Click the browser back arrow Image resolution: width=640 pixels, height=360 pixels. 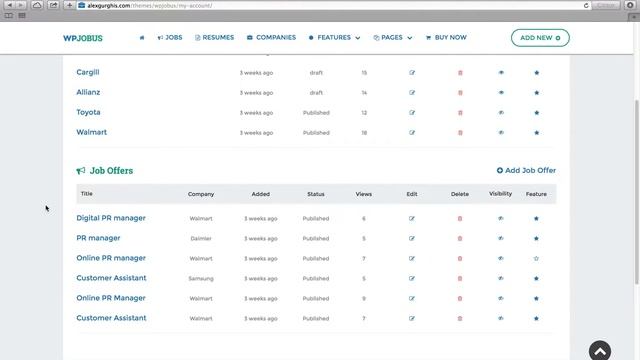[9, 5]
